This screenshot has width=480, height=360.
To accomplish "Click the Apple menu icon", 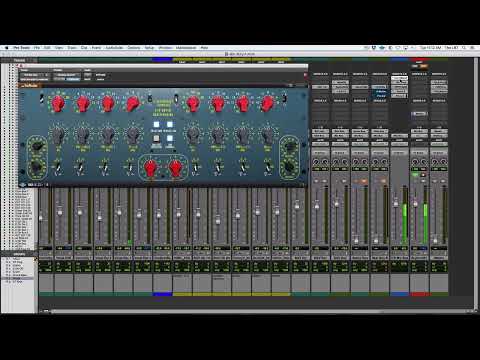I will (x=6, y=48).
